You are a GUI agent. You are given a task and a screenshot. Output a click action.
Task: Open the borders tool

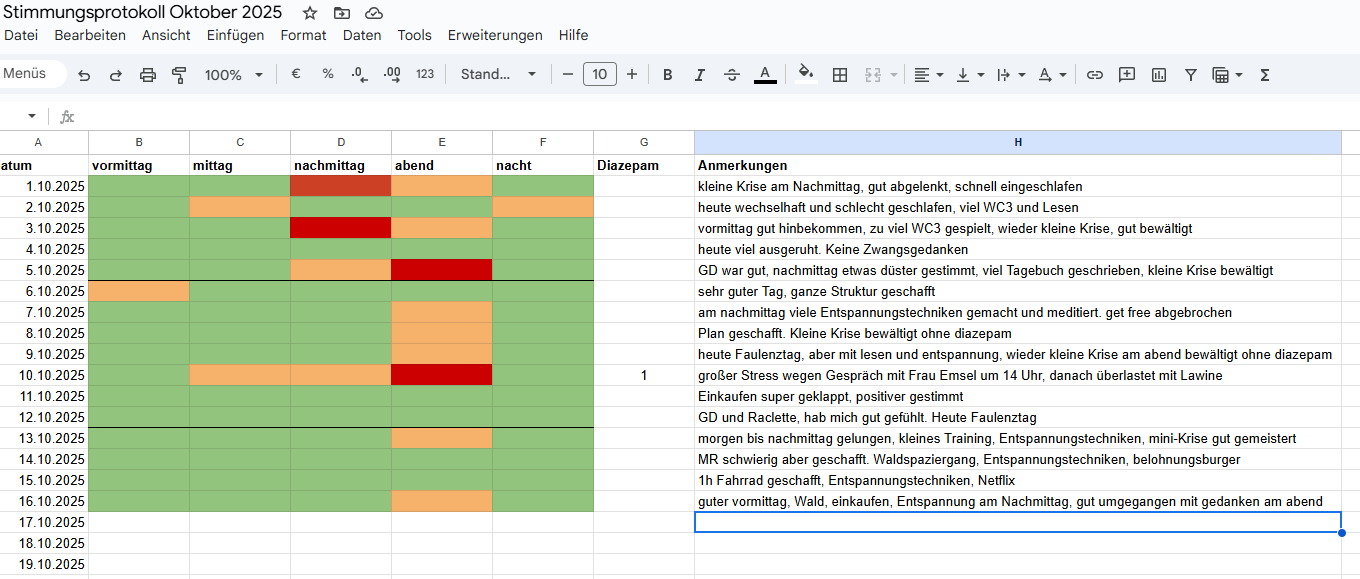pos(840,75)
